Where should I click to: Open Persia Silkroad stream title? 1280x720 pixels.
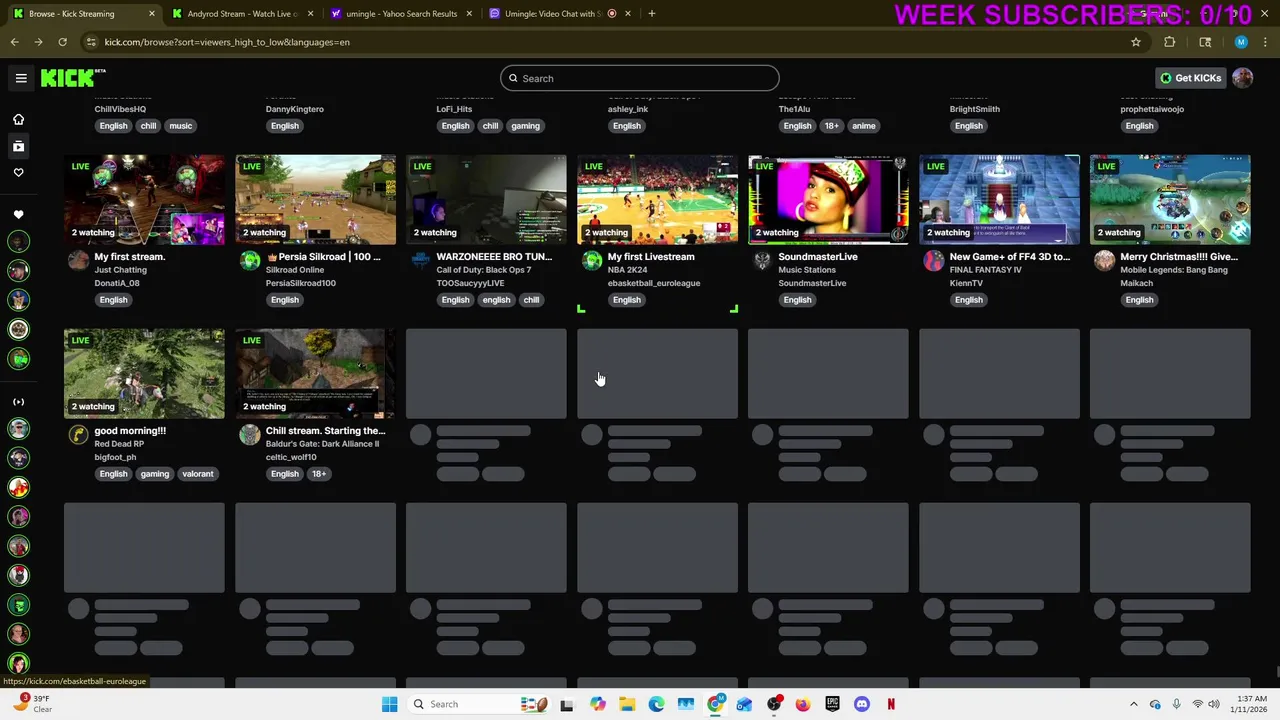[323, 257]
